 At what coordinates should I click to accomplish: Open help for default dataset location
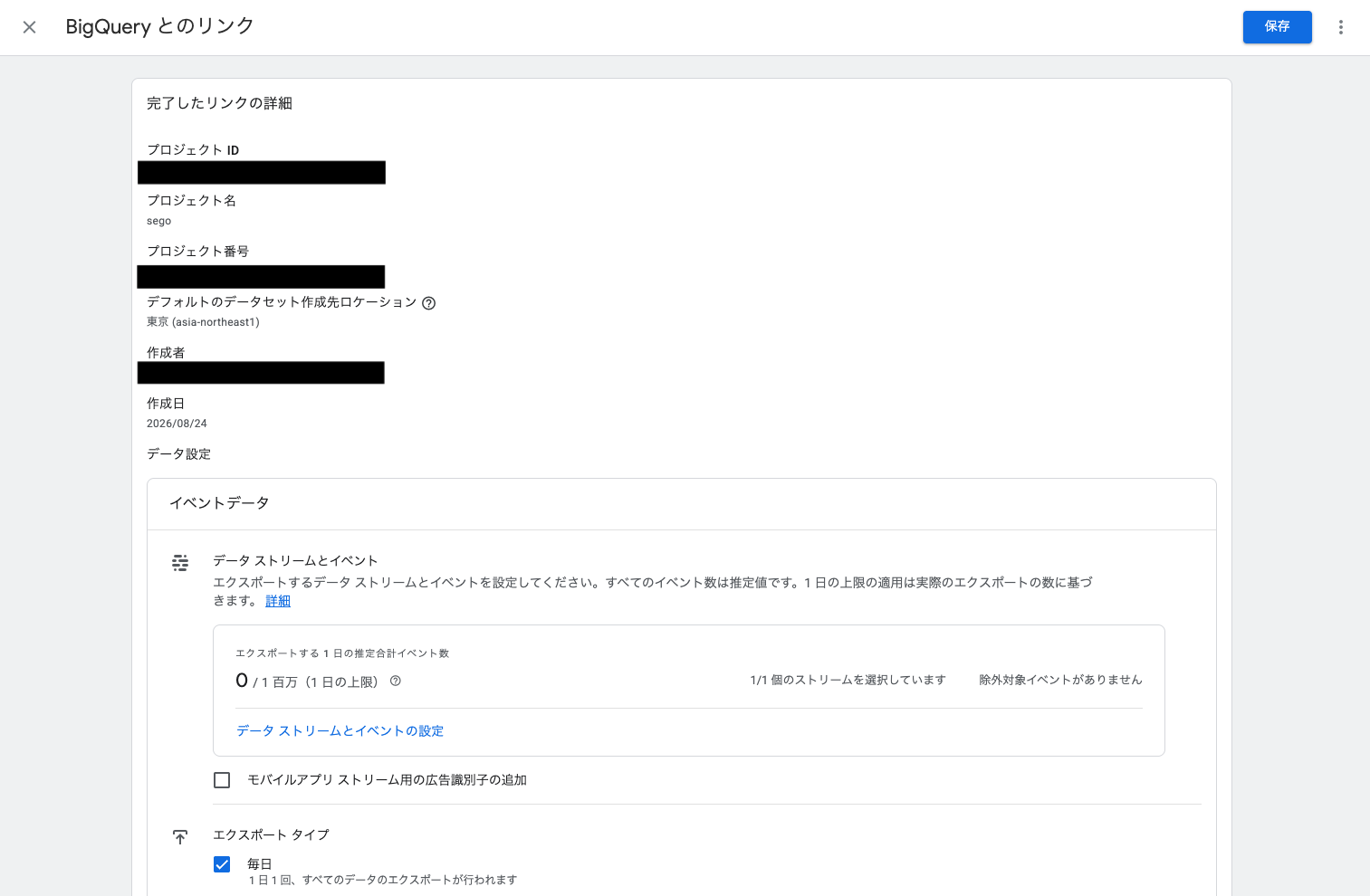click(x=429, y=303)
